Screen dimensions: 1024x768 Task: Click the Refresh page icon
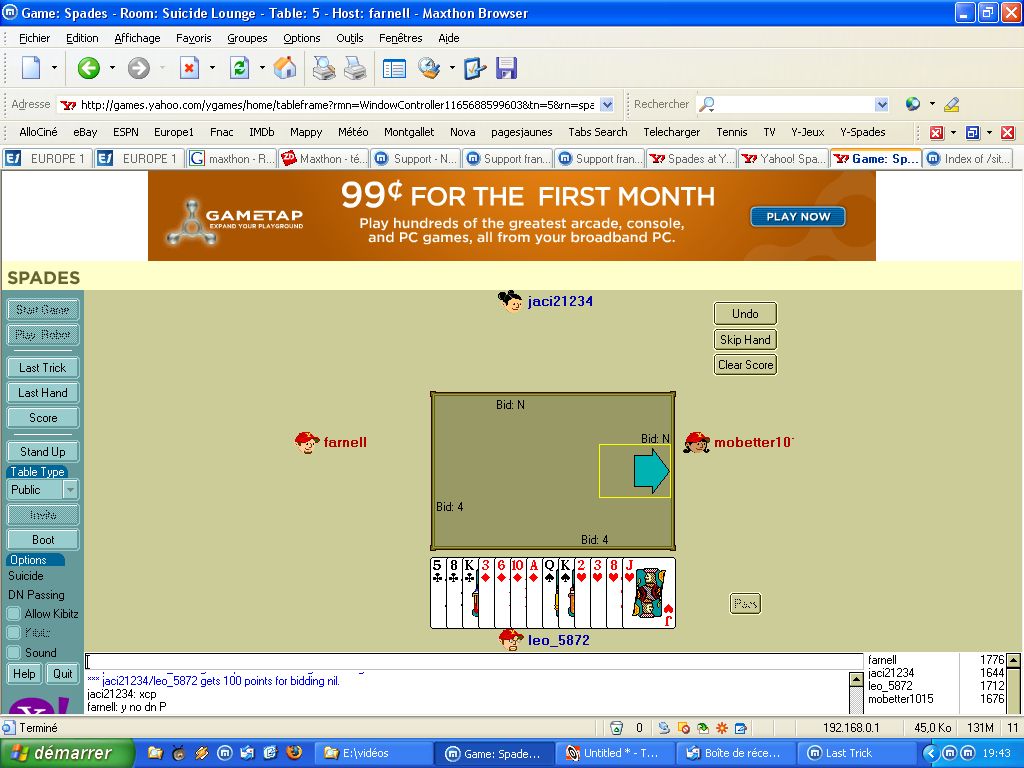pos(239,68)
